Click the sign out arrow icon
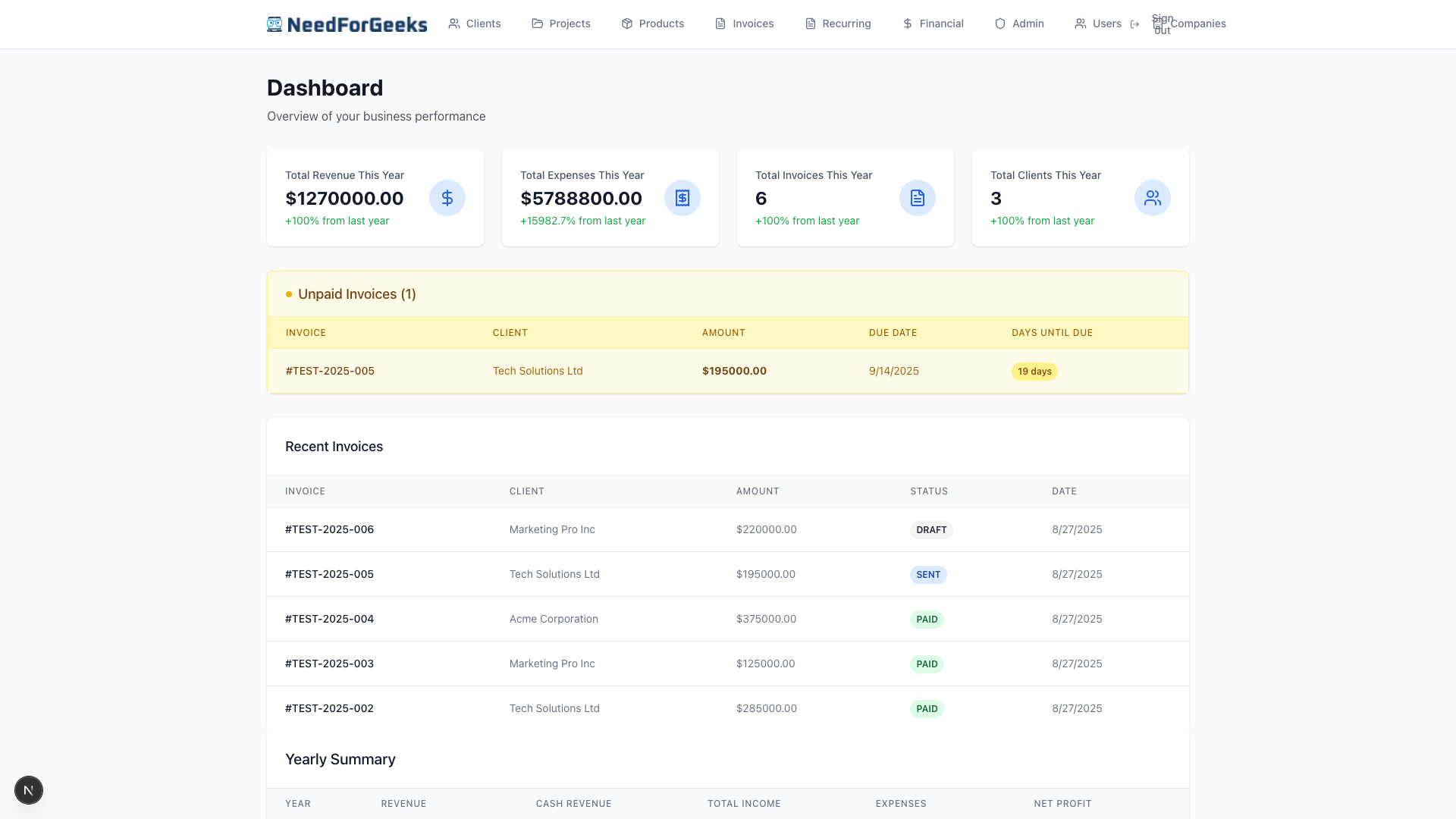The height and width of the screenshot is (819, 1456). coord(1135,24)
